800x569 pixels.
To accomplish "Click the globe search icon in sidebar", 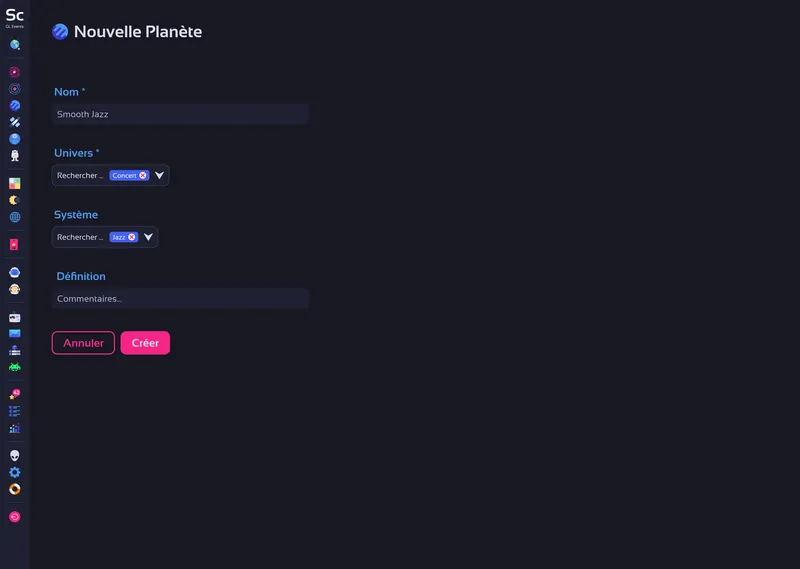I will [x=15, y=45].
